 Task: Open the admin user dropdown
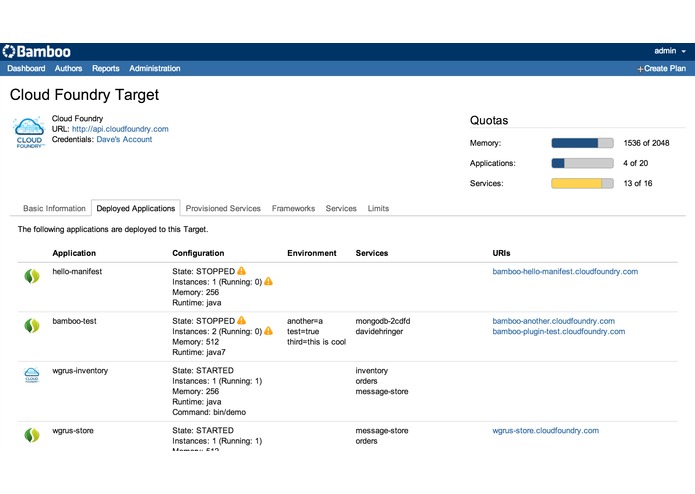(x=670, y=51)
